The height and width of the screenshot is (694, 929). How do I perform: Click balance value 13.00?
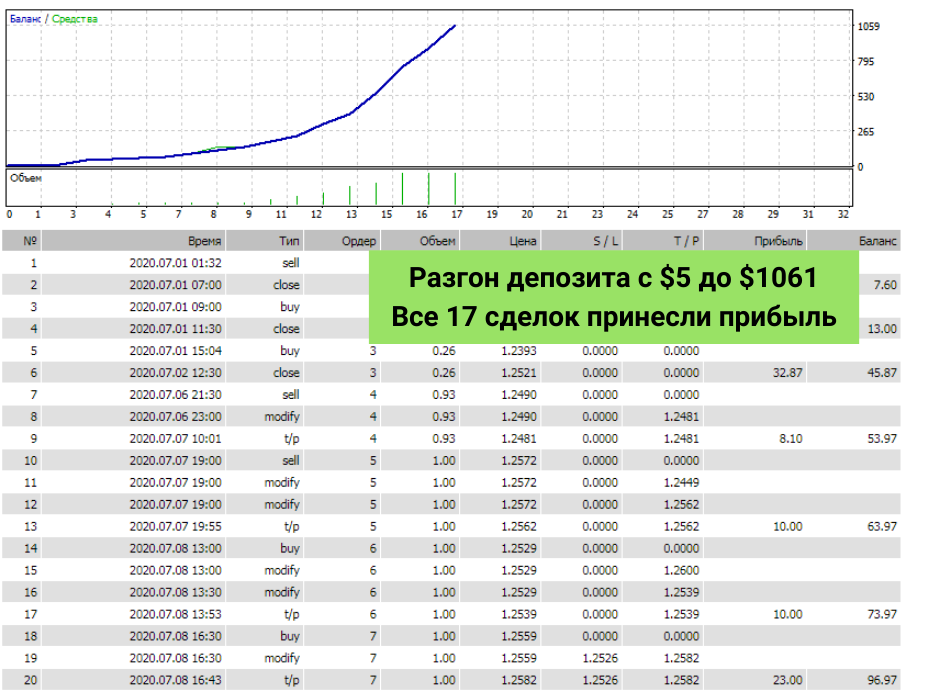(x=882, y=328)
